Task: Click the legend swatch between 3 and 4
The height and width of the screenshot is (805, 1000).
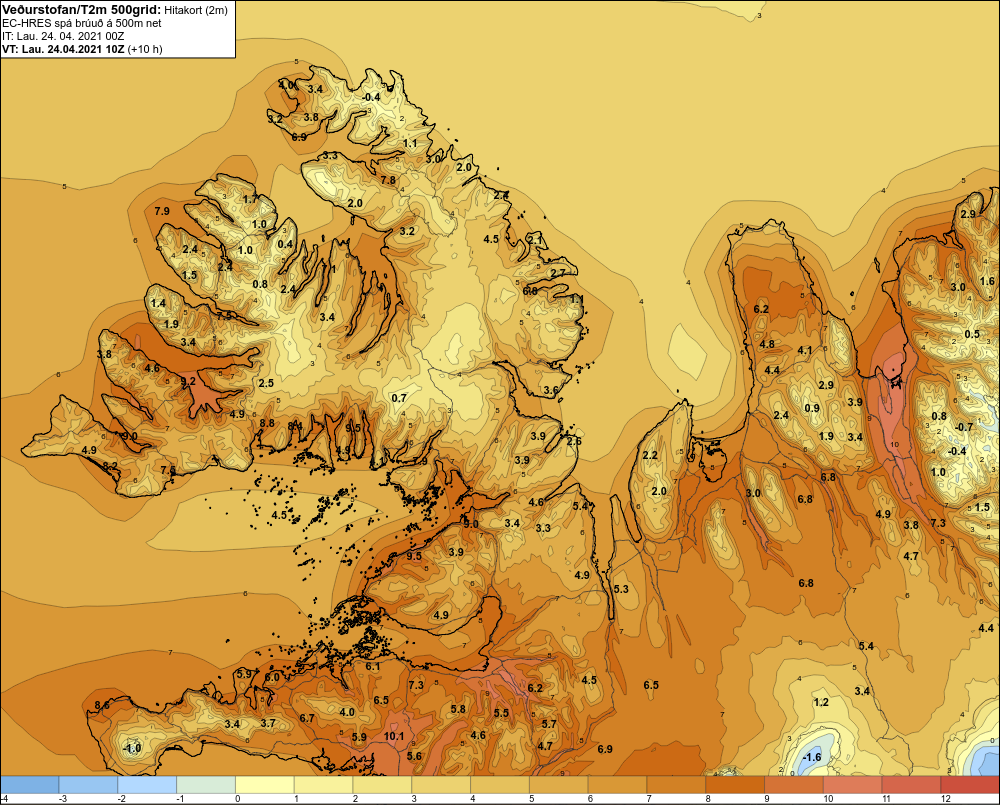Action: tap(441, 785)
